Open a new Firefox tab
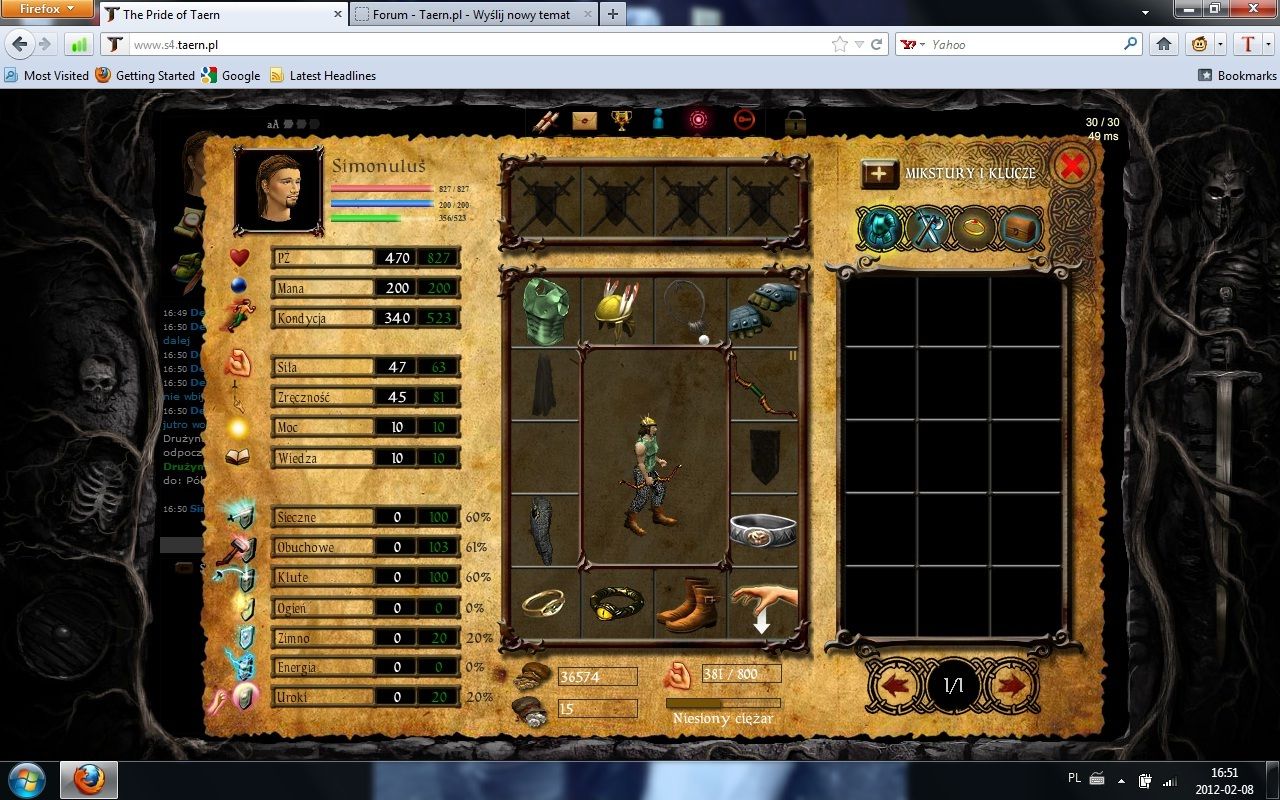The width and height of the screenshot is (1280, 800). click(x=612, y=14)
